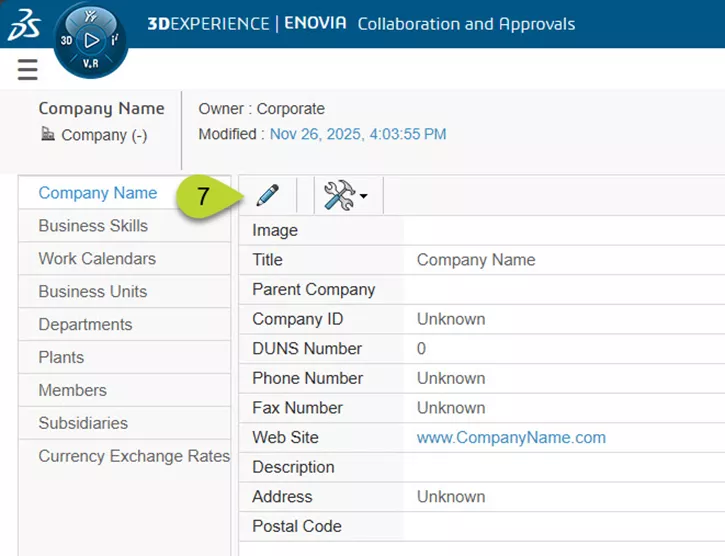Click the Modified date Nov 26, 2025 link
Viewport: 725px width, 556px height.
click(358, 134)
